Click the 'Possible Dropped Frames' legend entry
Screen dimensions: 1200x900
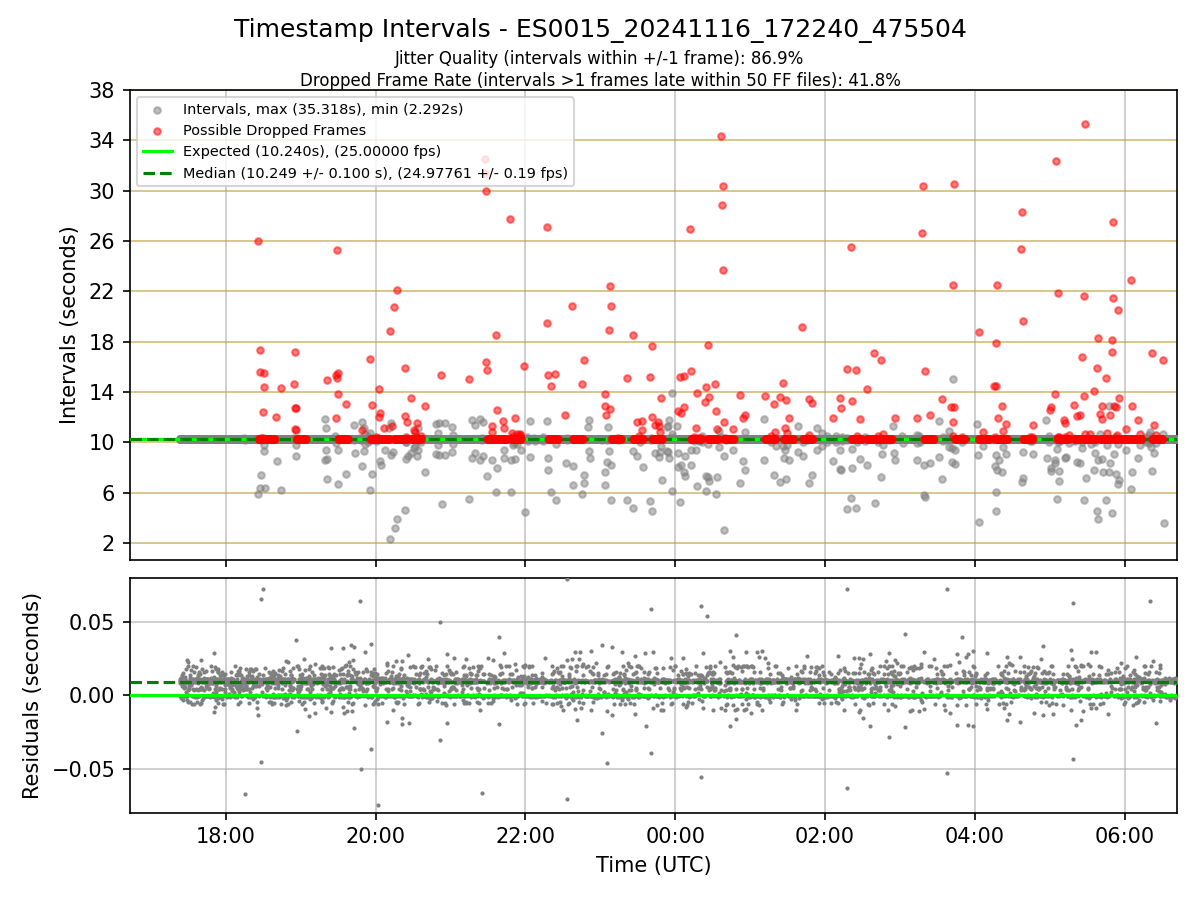274,130
